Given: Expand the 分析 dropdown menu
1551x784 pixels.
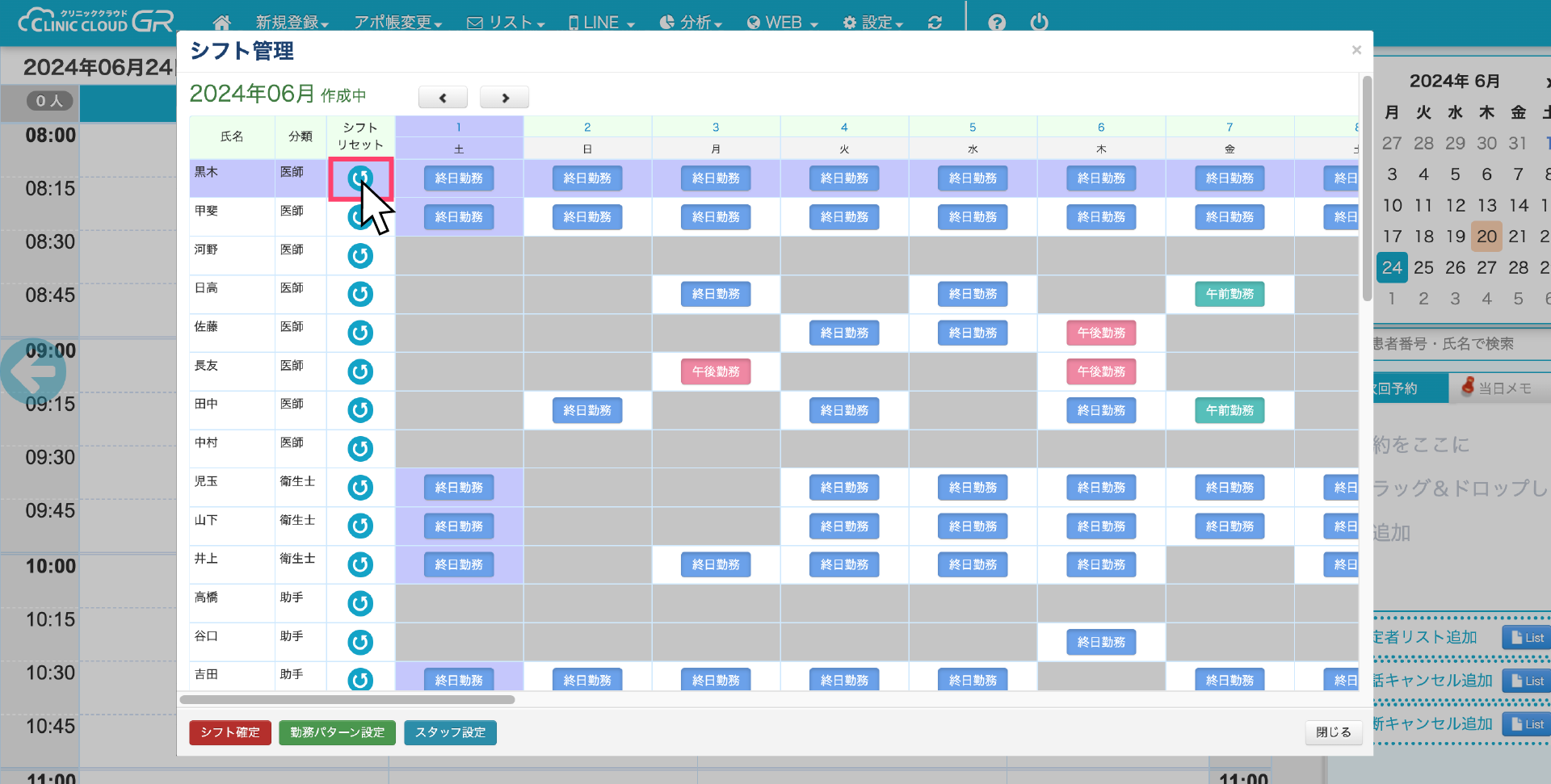Looking at the screenshot, I should (691, 23).
